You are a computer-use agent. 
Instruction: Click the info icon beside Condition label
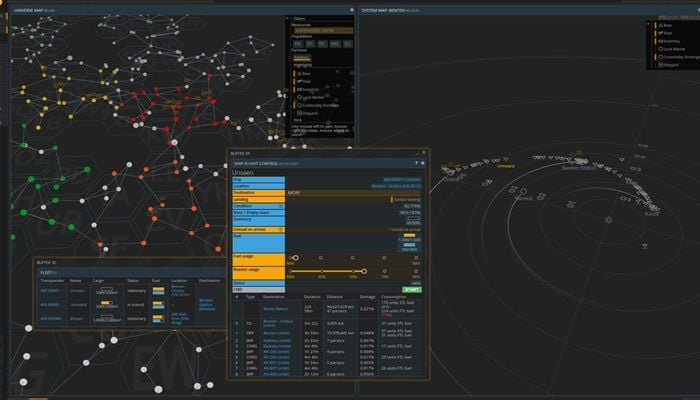click(281, 206)
